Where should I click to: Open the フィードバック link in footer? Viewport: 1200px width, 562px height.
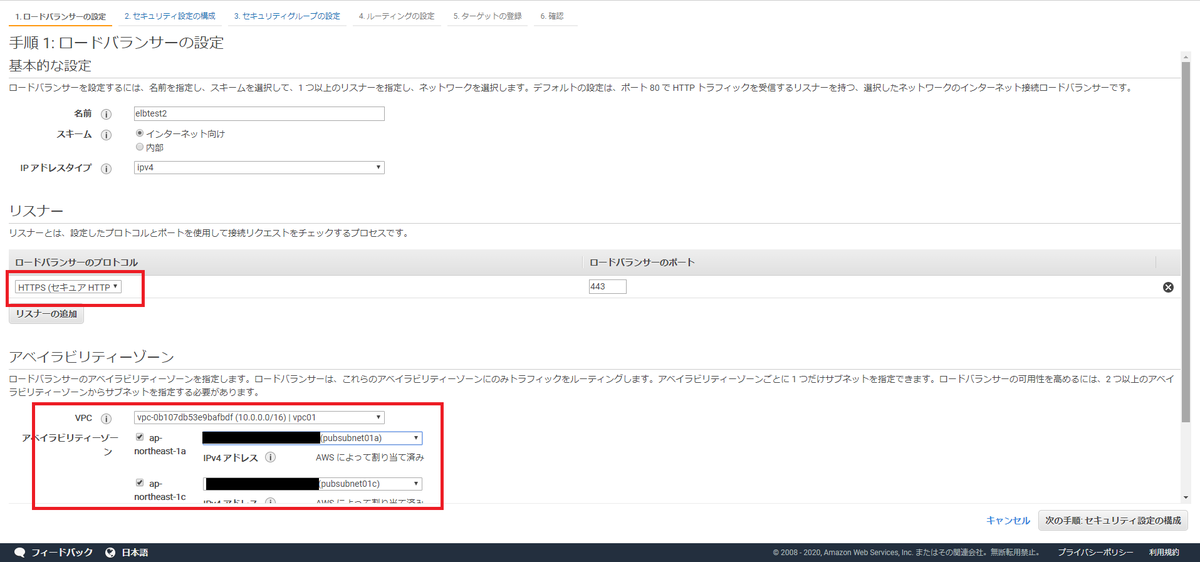[62, 552]
